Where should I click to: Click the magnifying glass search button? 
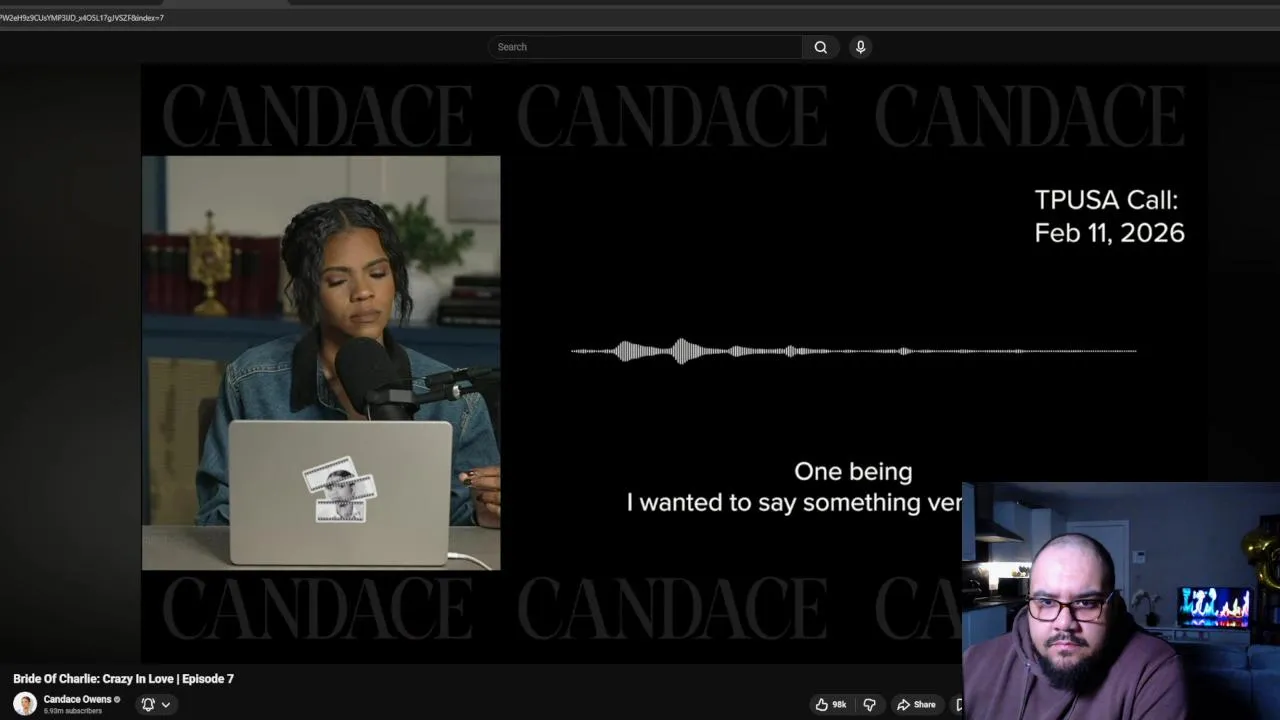[820, 47]
